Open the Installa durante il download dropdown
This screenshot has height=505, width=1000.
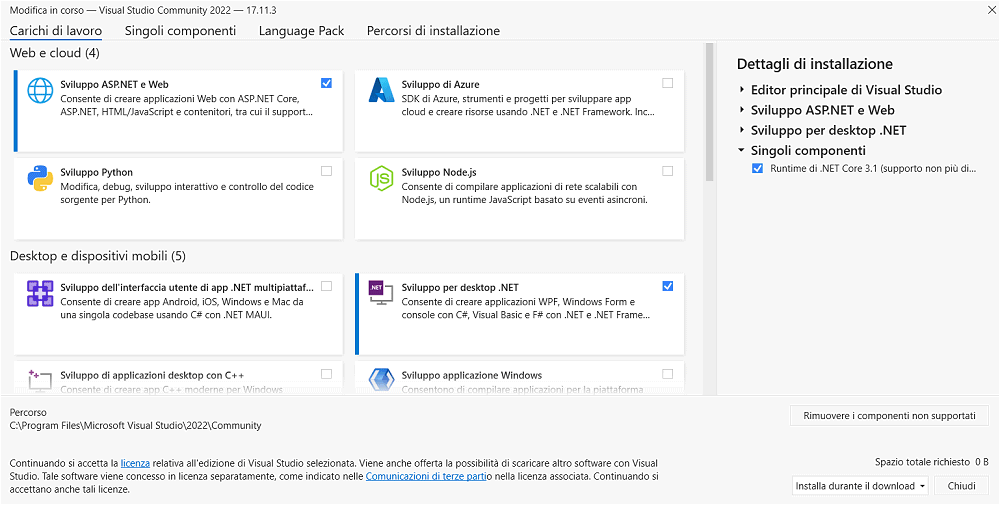point(860,486)
